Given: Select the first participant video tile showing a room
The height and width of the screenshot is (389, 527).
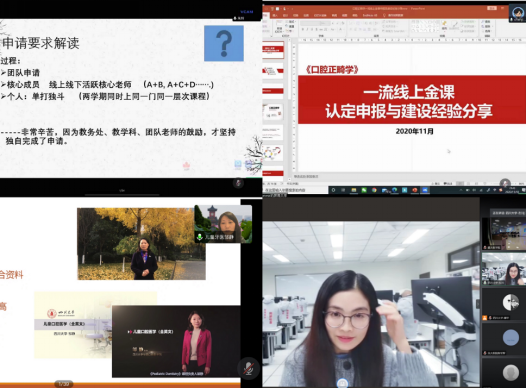Looking at the screenshot, I should (x=503, y=234).
